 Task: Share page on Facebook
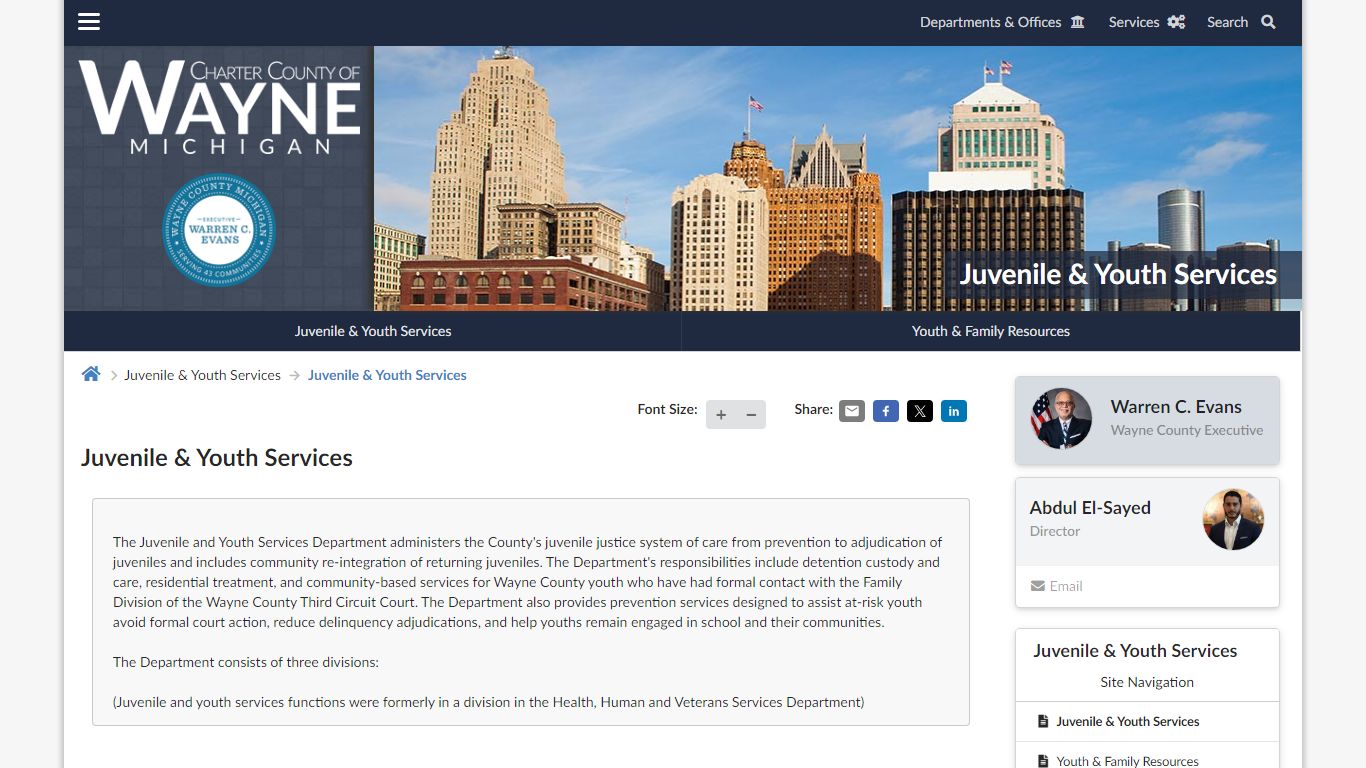[x=886, y=411]
